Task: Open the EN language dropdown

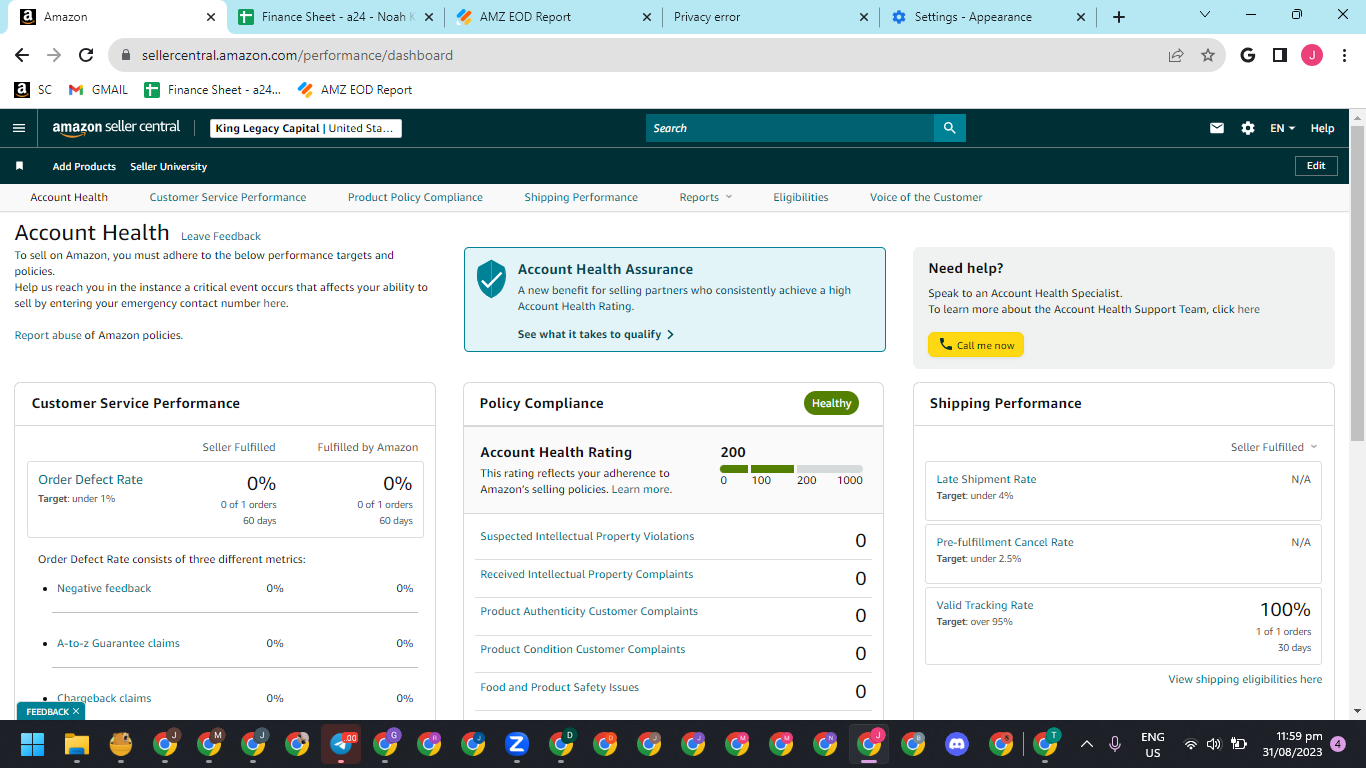Action: click(x=1282, y=128)
